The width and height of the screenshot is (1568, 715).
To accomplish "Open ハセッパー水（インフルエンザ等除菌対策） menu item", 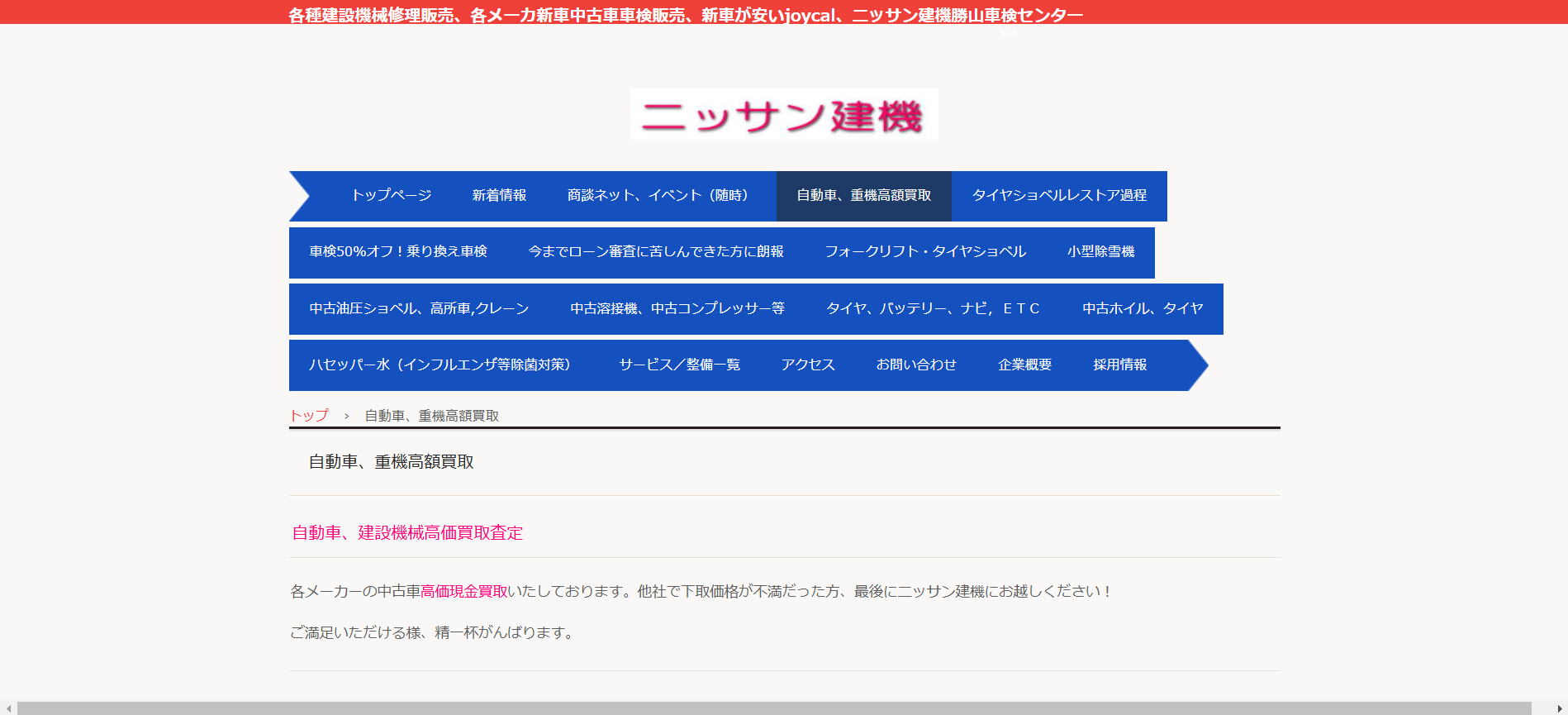I will pyautogui.click(x=444, y=365).
